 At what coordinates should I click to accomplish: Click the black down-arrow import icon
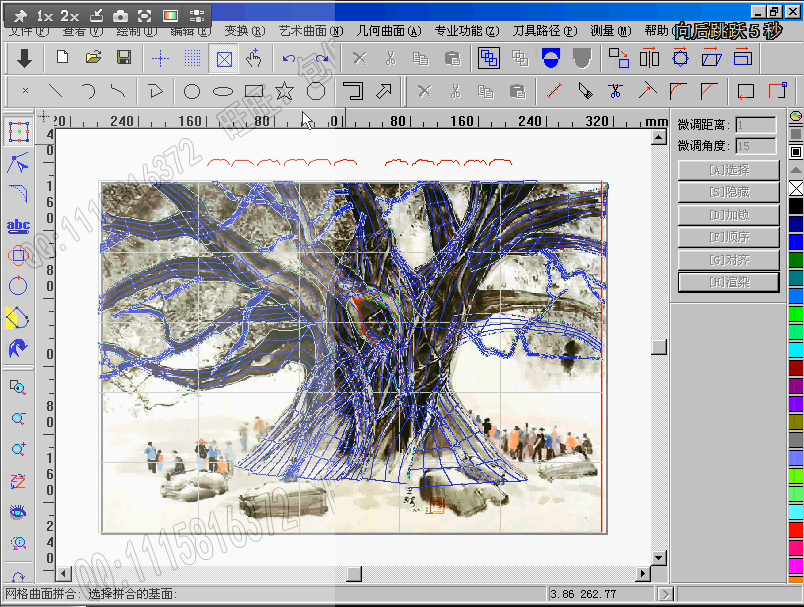24,58
